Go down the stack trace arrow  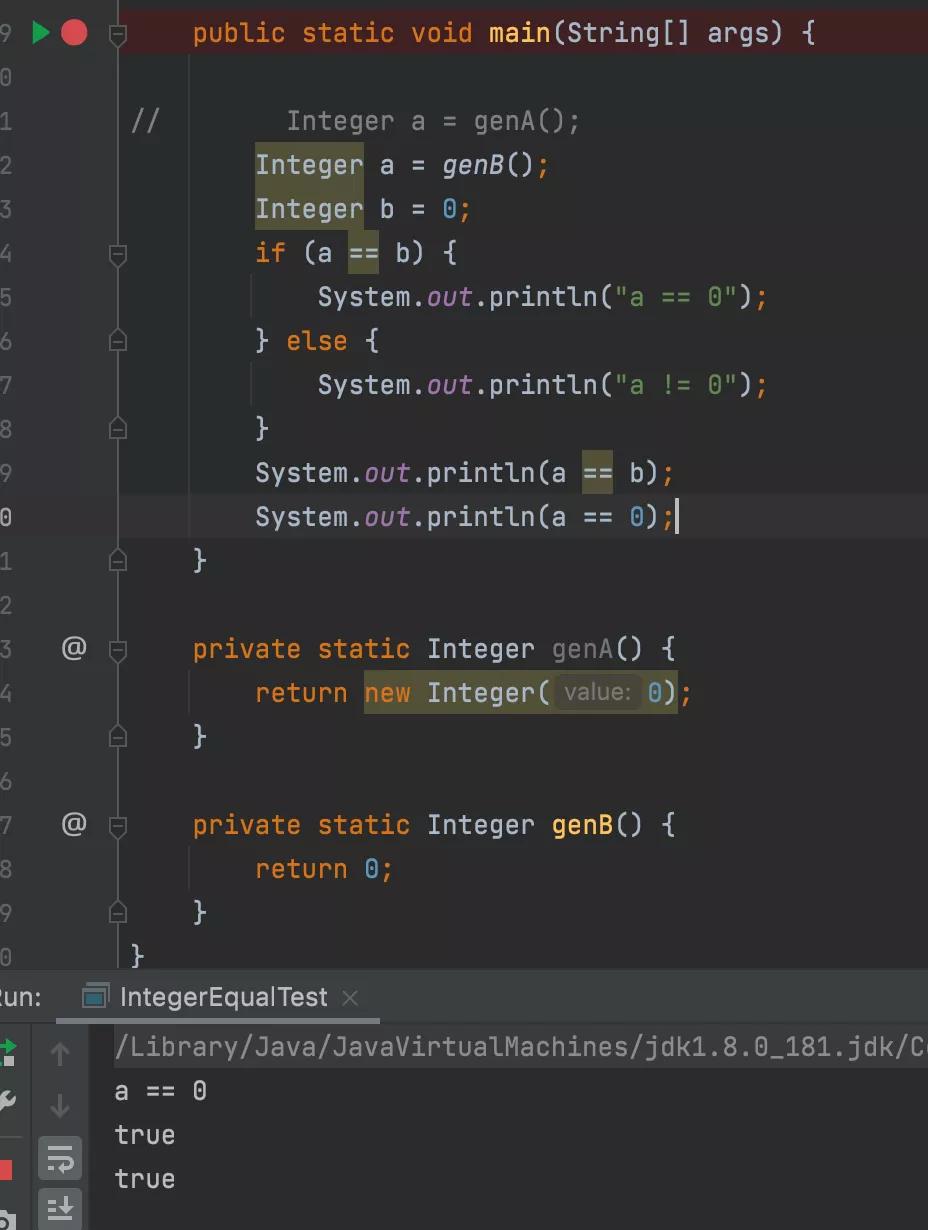60,1106
